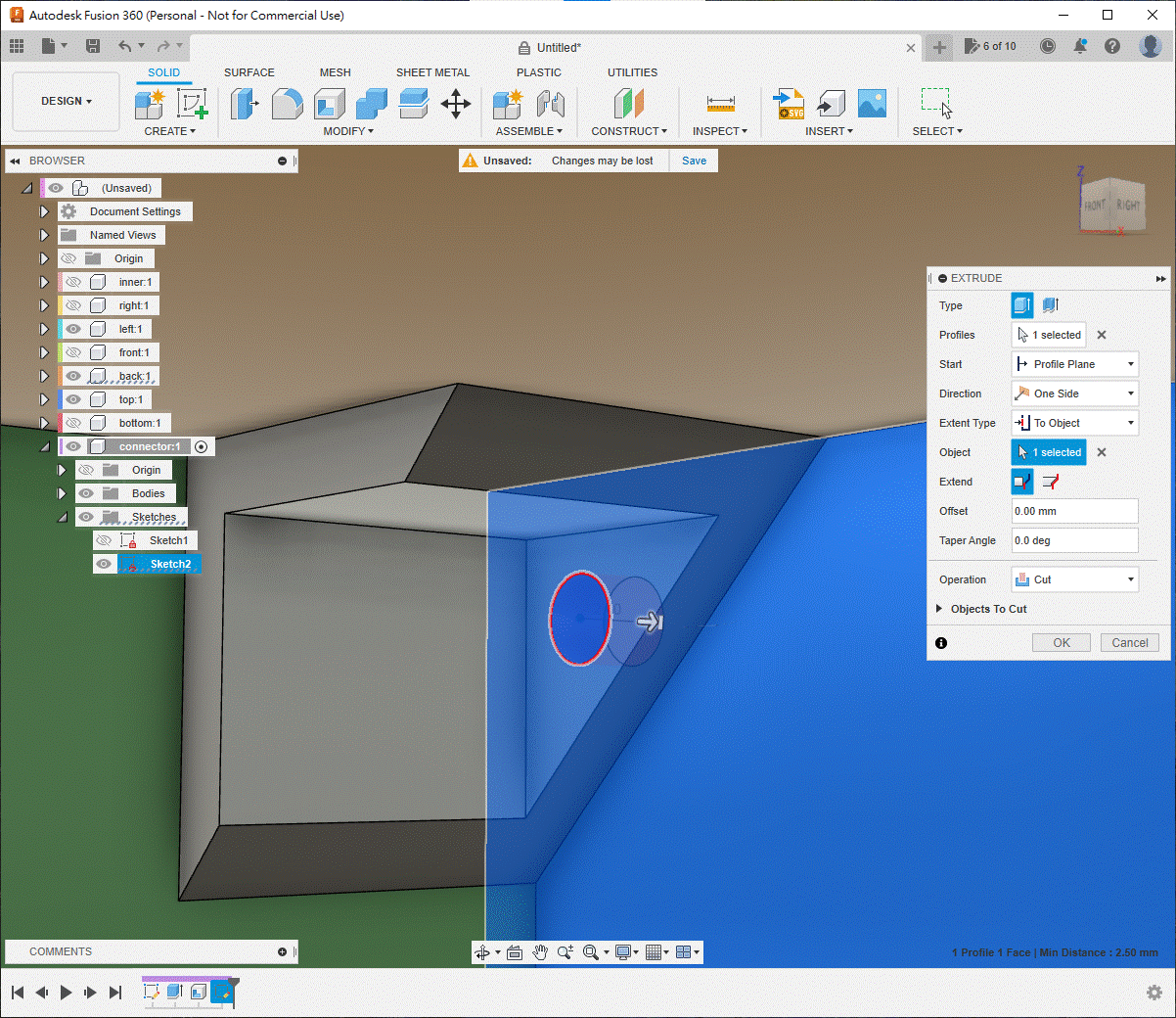Hide the left:1 component visibility eye
The image size is (1176, 1018).
73,329
